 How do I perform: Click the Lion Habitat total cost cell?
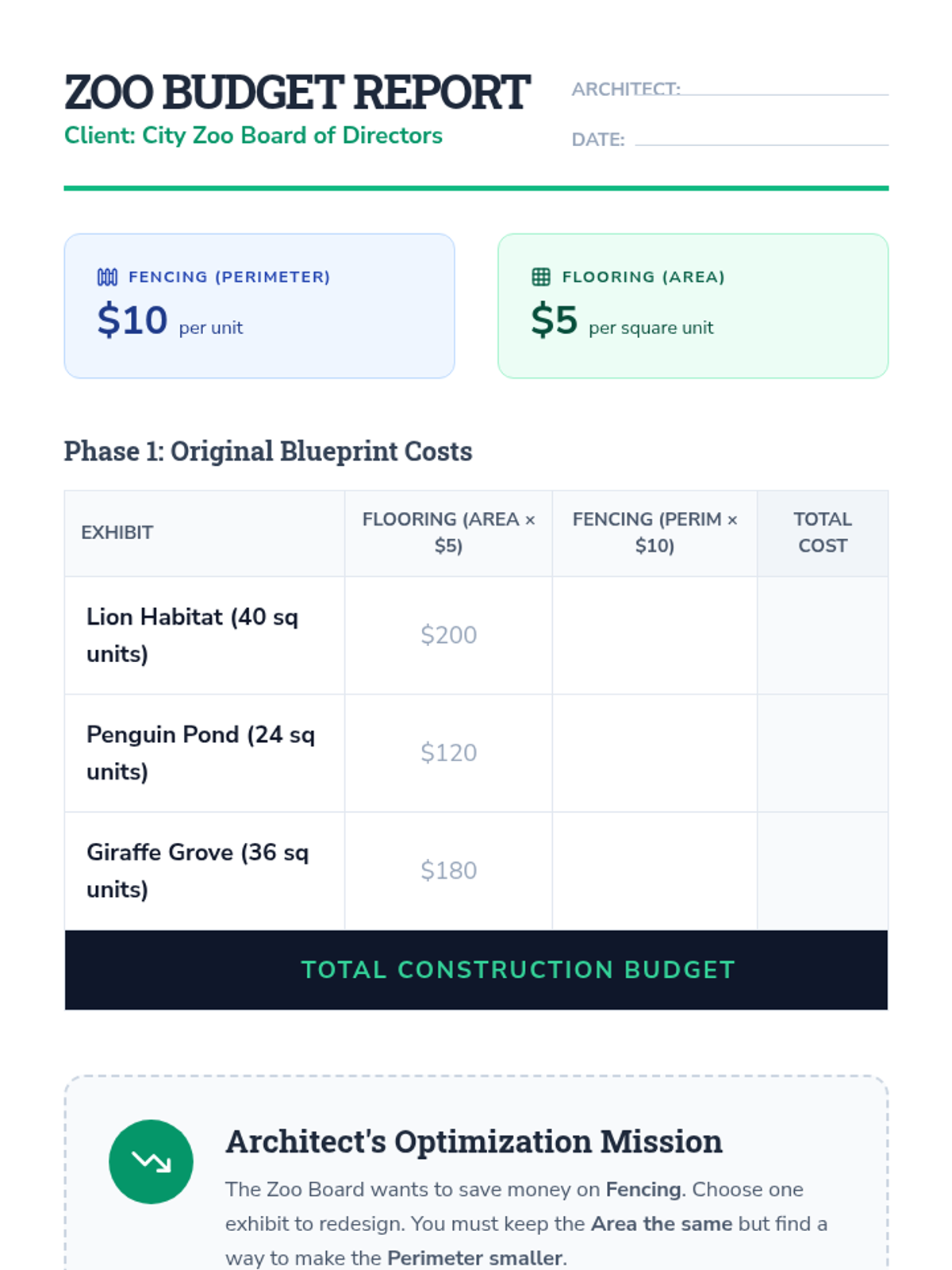click(x=822, y=635)
